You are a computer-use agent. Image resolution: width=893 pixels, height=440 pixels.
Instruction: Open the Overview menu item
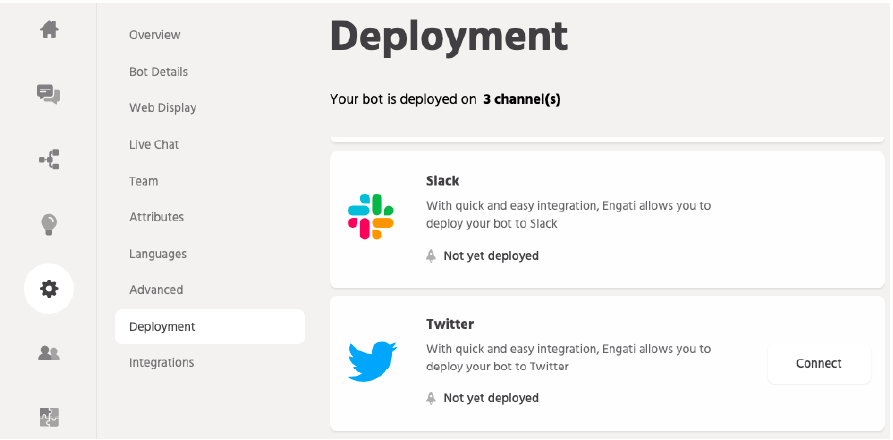[x=155, y=35]
